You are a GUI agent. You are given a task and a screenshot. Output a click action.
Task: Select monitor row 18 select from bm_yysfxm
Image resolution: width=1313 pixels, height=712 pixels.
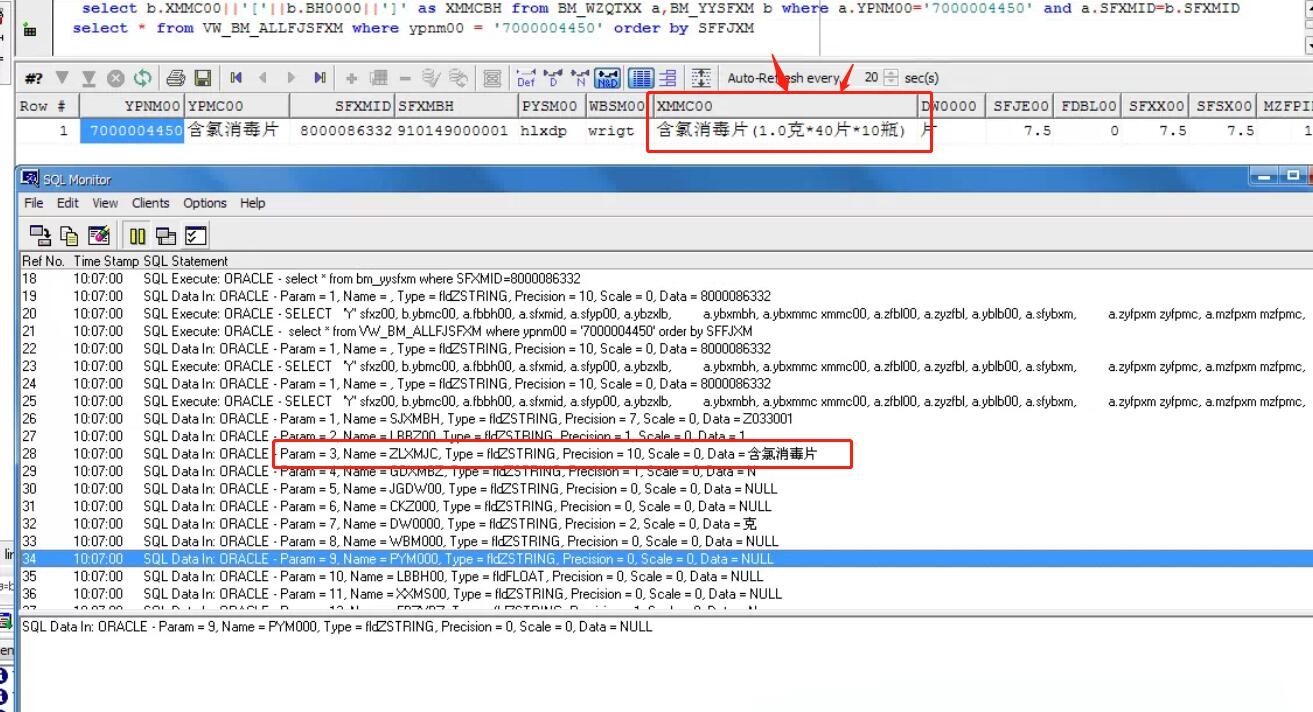coord(666,279)
